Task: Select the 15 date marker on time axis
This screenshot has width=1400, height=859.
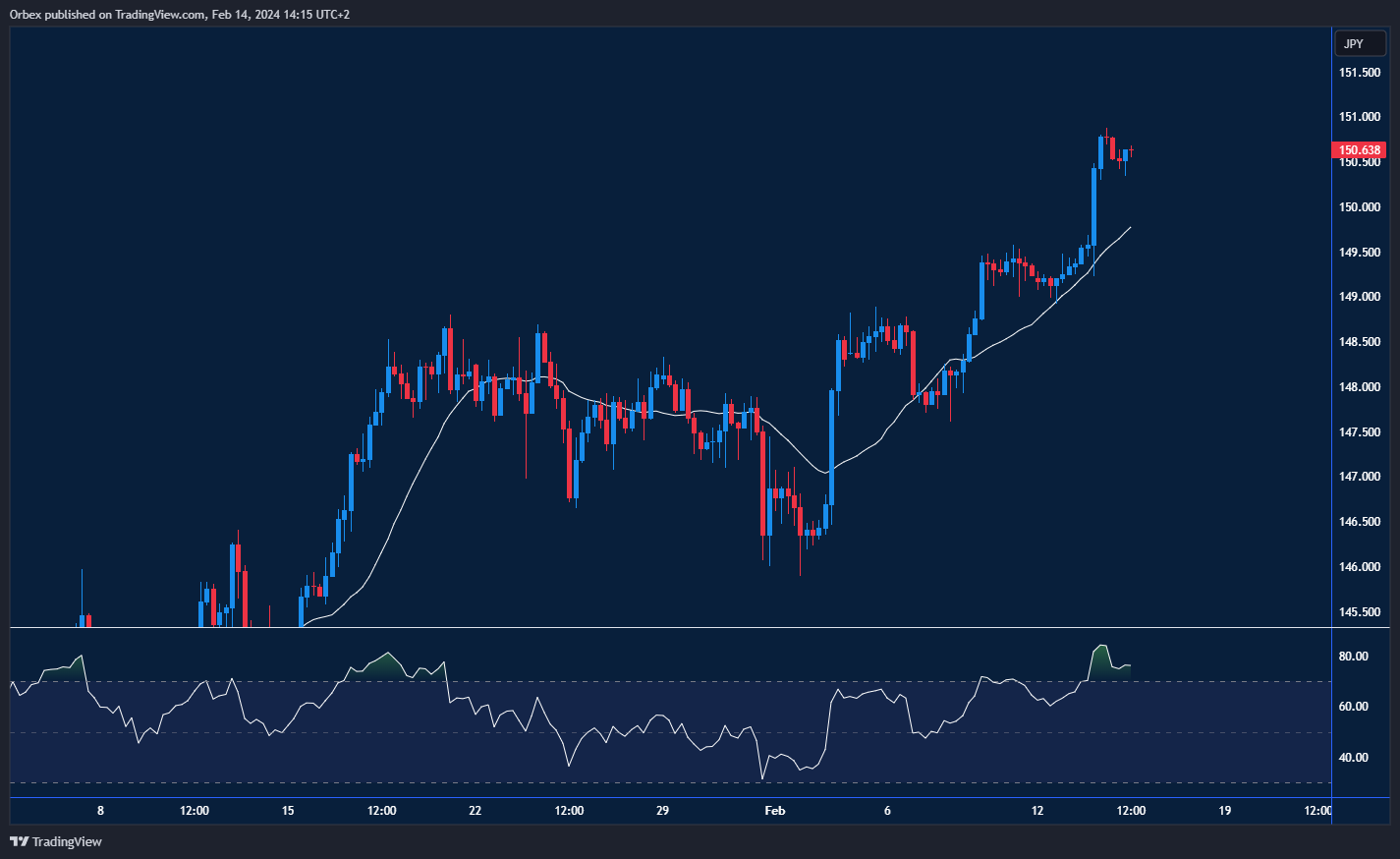Action: pyautogui.click(x=288, y=811)
